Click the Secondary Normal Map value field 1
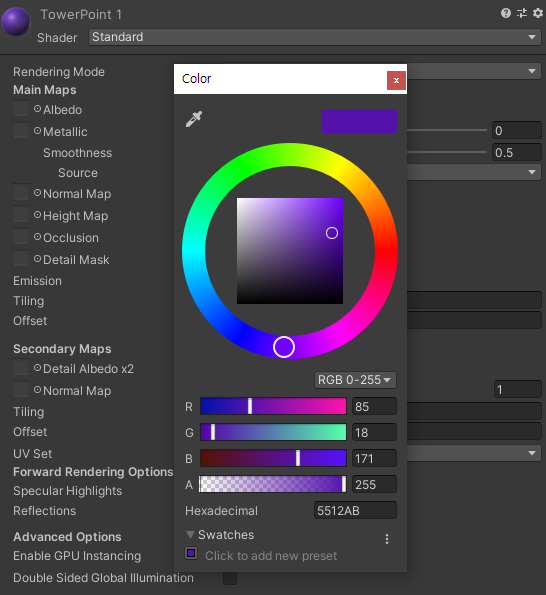Image resolution: width=546 pixels, height=595 pixels. (518, 390)
